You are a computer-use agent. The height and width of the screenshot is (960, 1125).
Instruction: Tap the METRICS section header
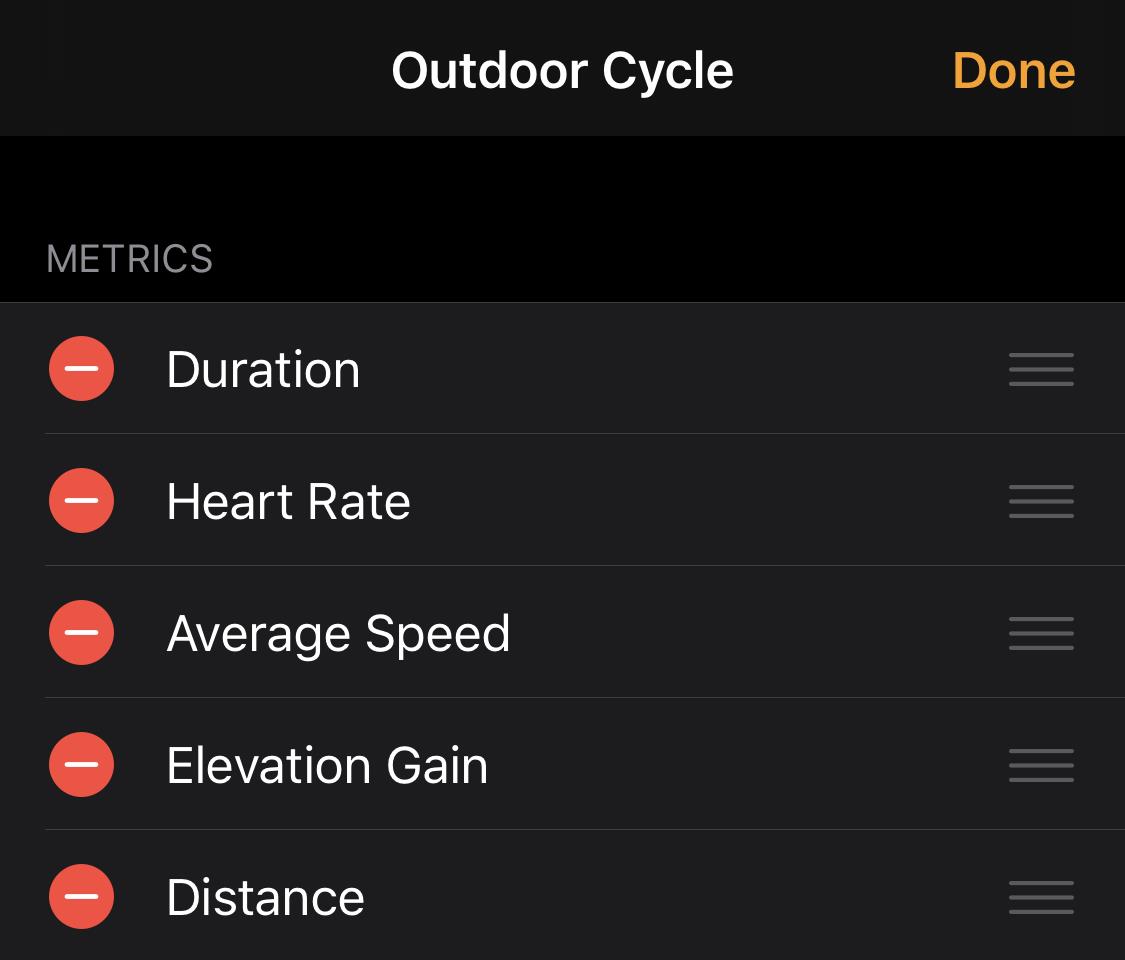129,259
